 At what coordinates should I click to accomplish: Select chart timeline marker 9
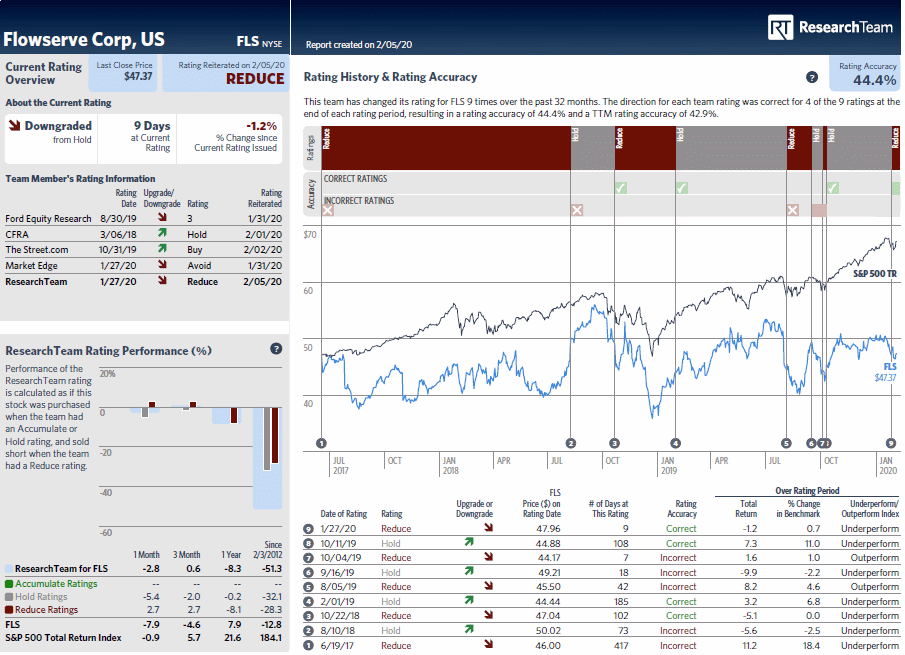click(x=891, y=443)
